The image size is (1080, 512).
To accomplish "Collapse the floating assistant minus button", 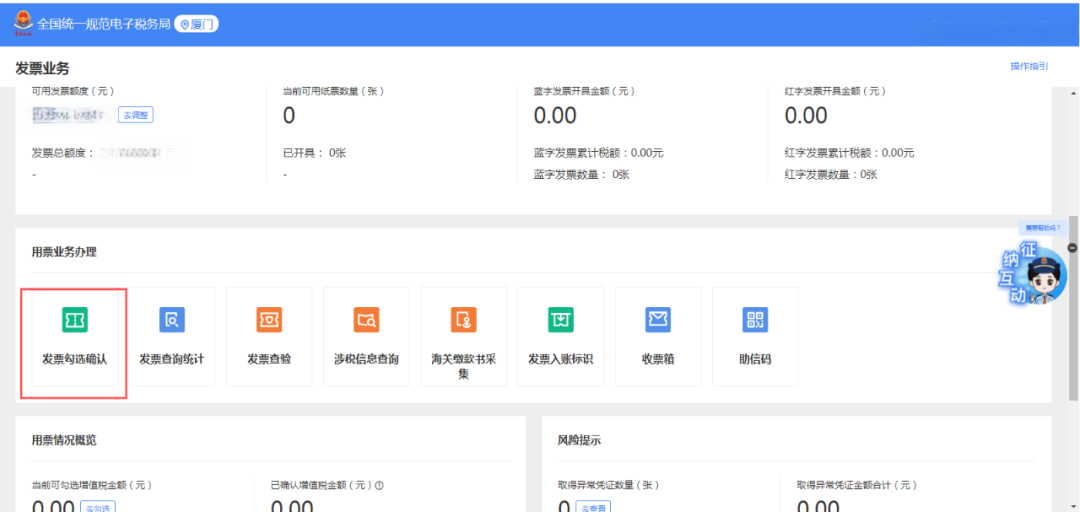I will [1073, 247].
